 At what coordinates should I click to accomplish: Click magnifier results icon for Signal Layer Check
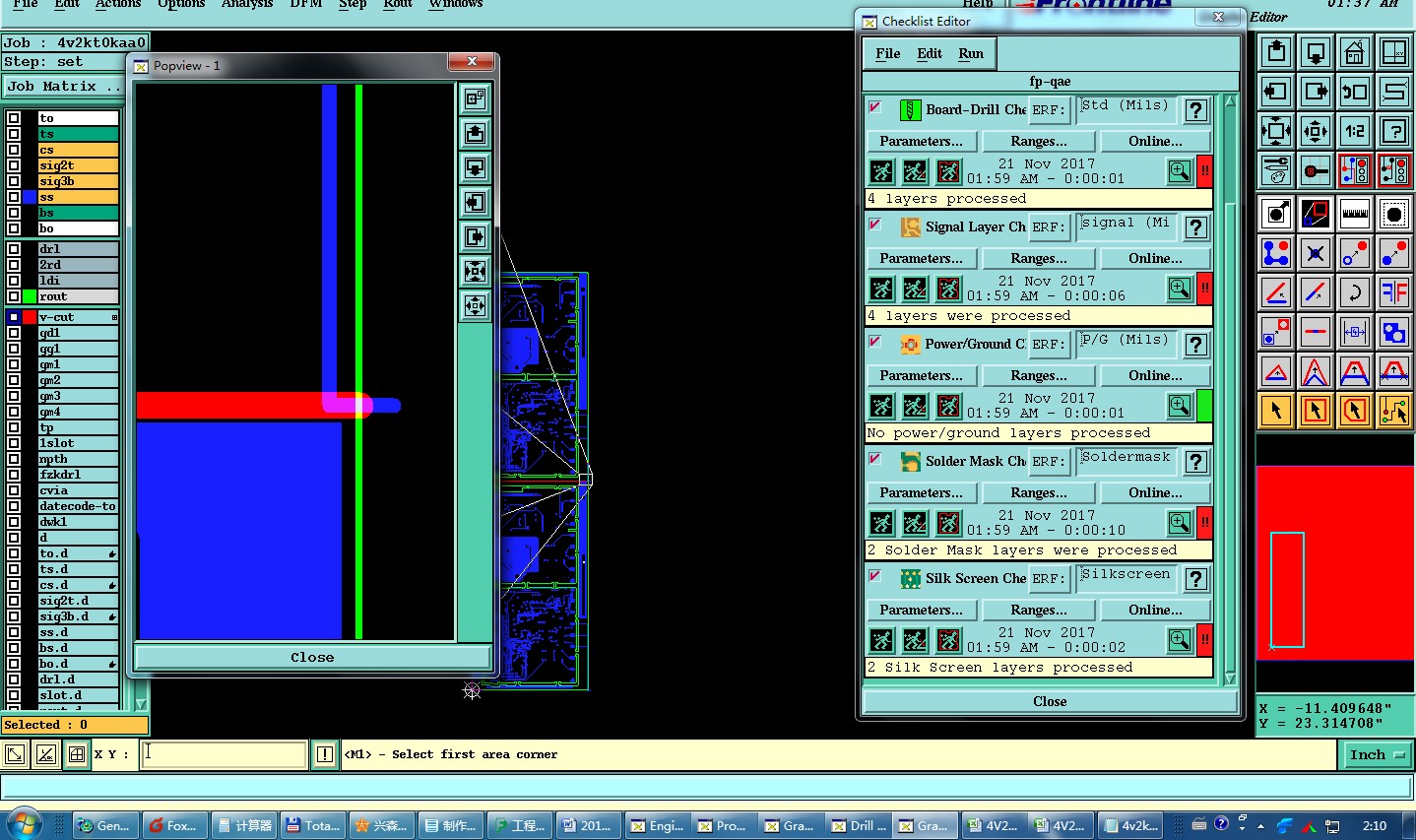[1180, 289]
